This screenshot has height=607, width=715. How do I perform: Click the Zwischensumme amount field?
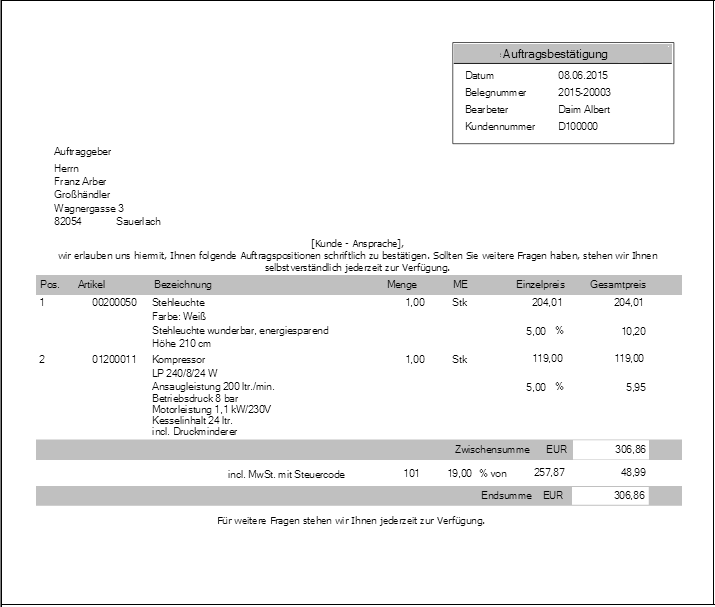point(611,451)
